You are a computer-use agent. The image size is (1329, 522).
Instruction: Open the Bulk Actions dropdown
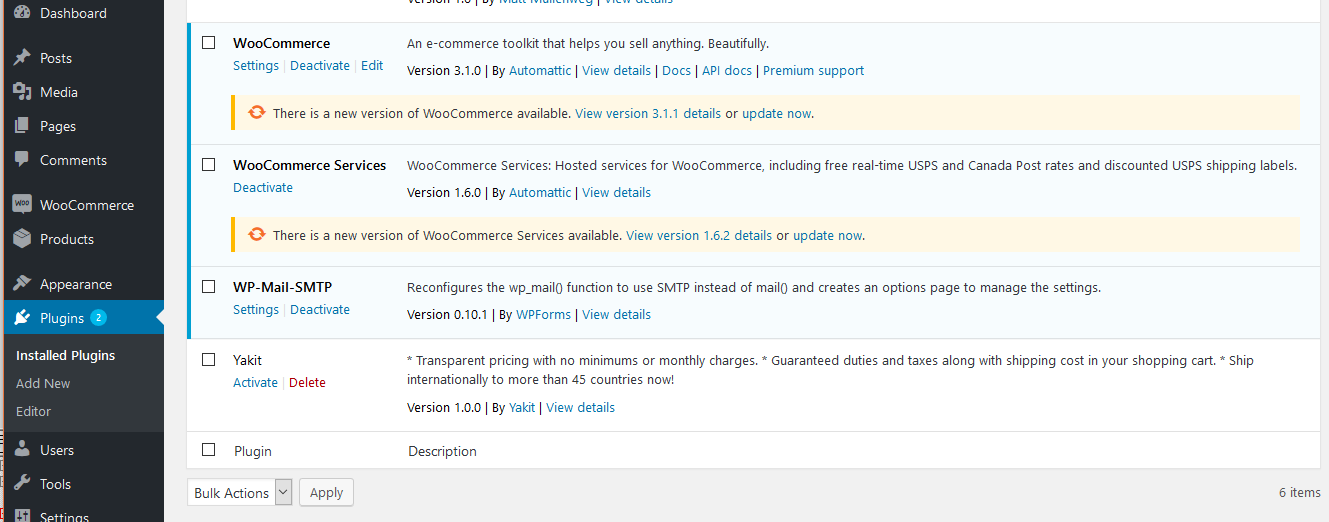pos(241,492)
